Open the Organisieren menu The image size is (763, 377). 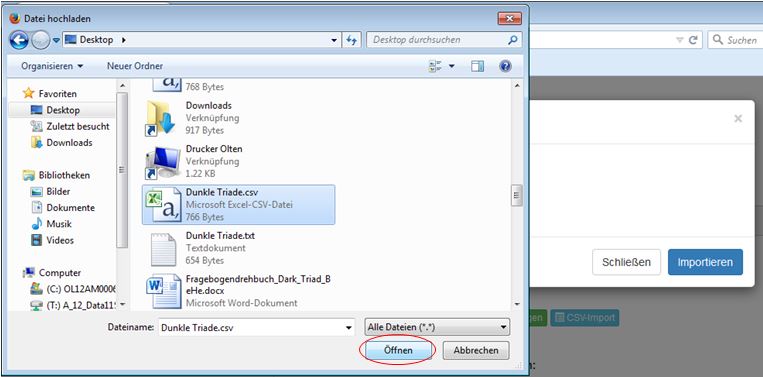pos(52,66)
